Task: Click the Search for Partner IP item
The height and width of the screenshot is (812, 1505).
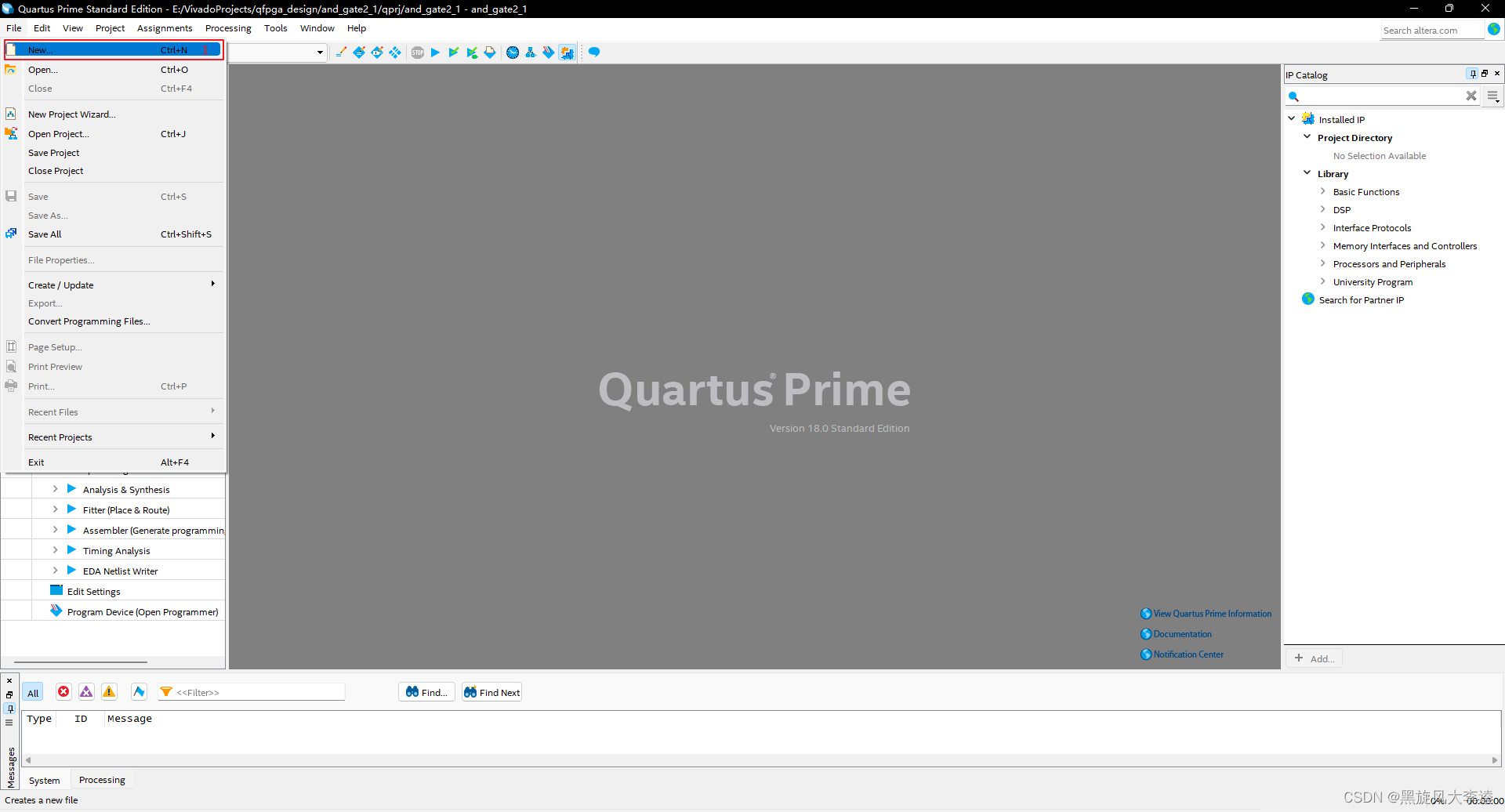Action: (1353, 299)
